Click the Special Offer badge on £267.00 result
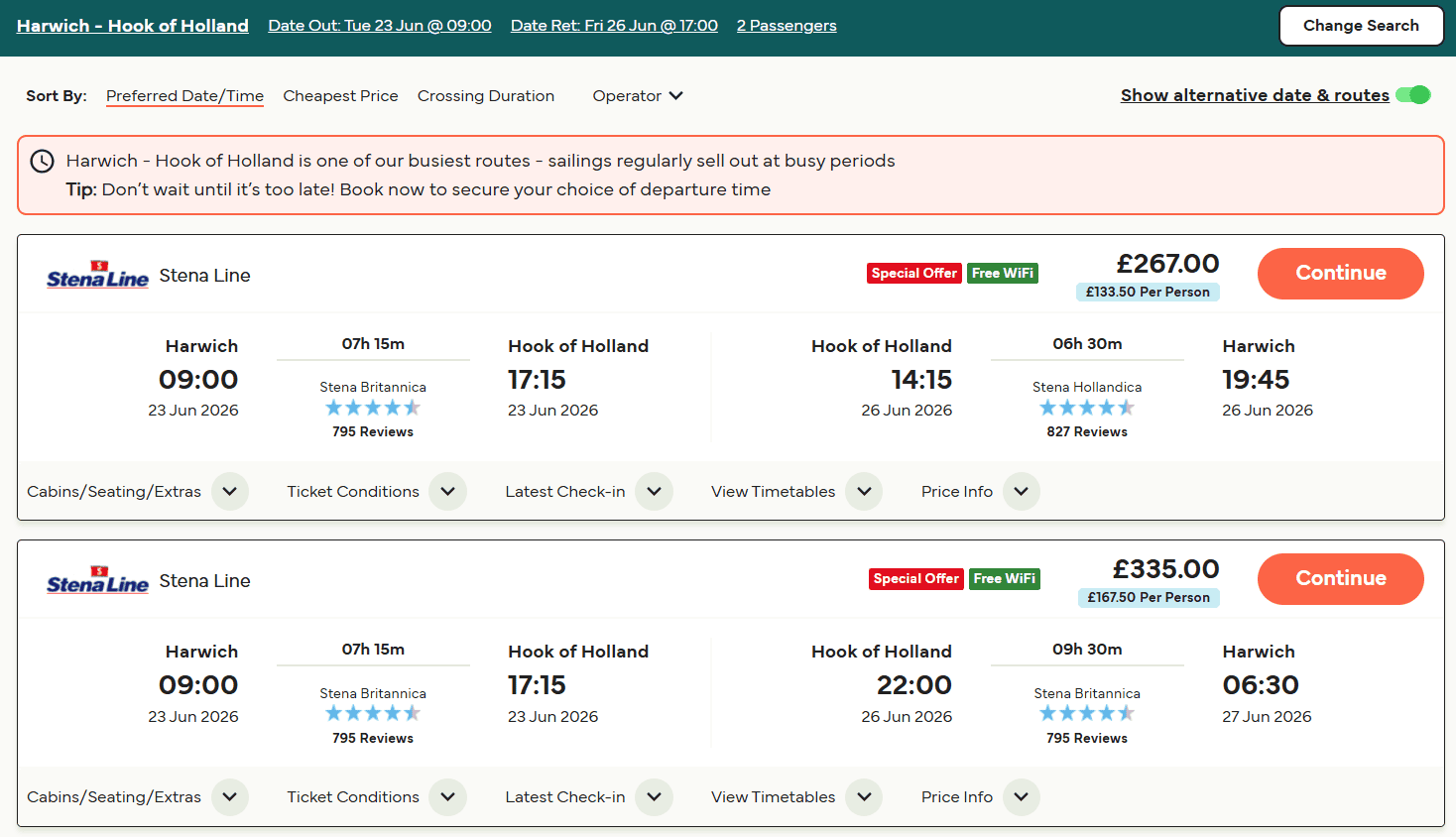 pos(914,273)
